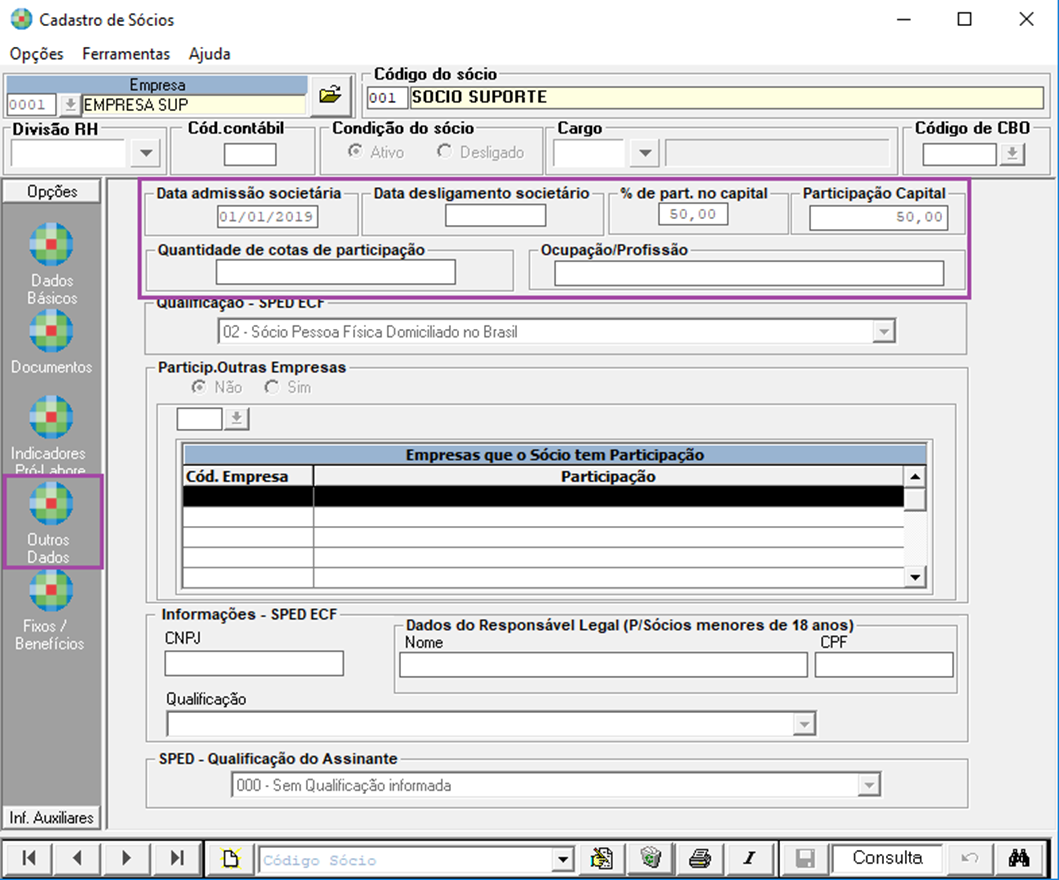The image size is (1059, 880).
Task: Click Responsável Legal CPF field
Action: pyautogui.click(x=883, y=665)
